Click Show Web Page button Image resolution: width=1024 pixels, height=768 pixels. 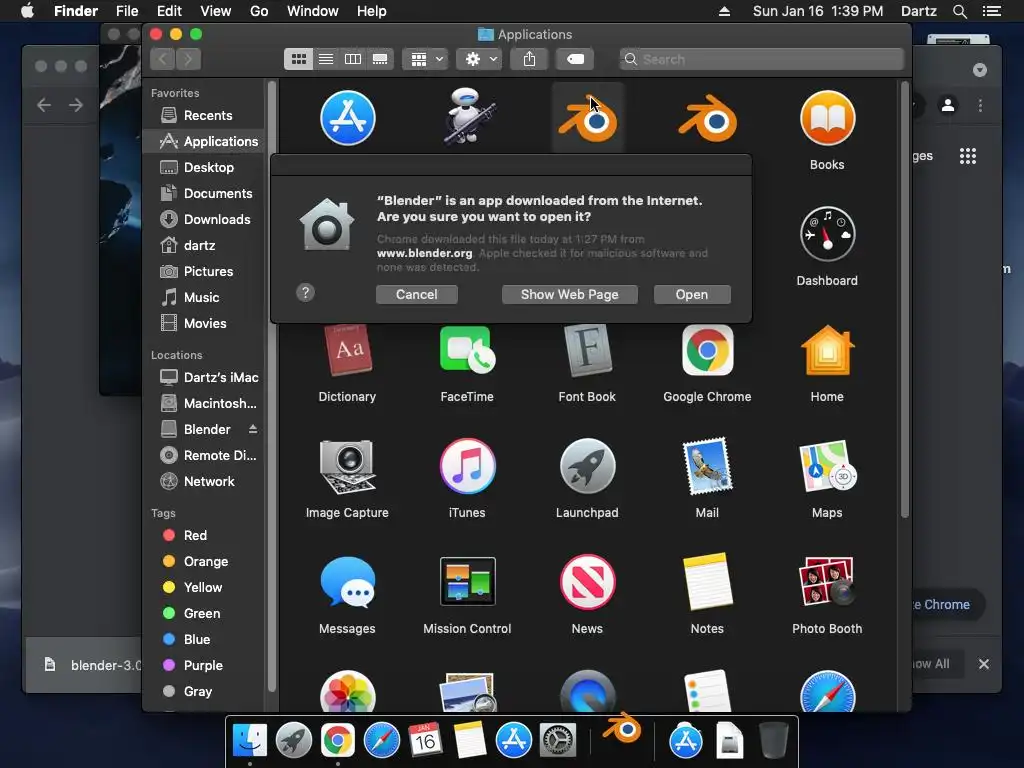coord(569,295)
